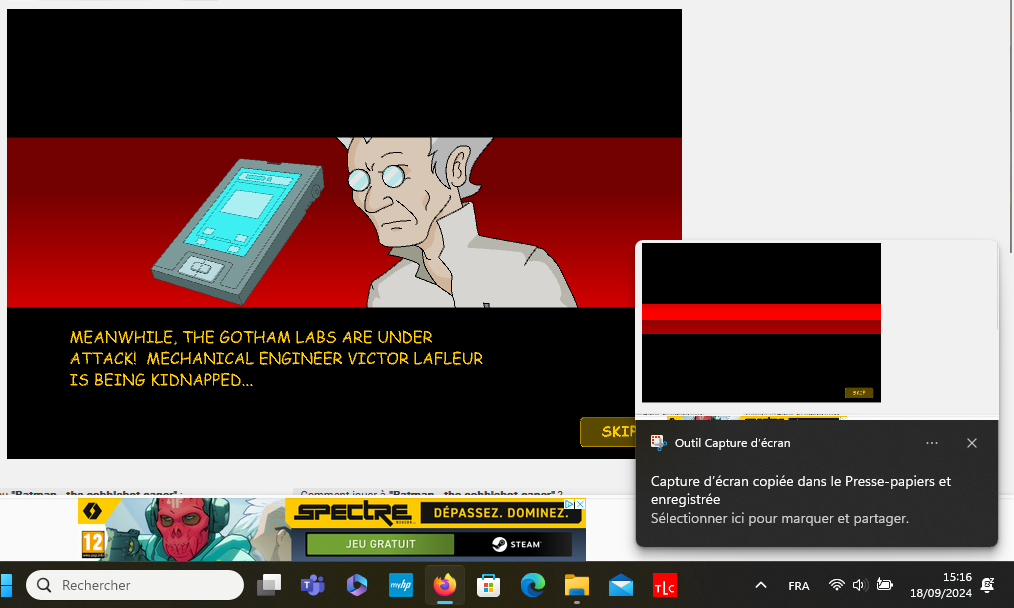Image resolution: width=1014 pixels, height=608 pixels.
Task: Open Microsoft Store from the taskbar
Action: point(489,585)
